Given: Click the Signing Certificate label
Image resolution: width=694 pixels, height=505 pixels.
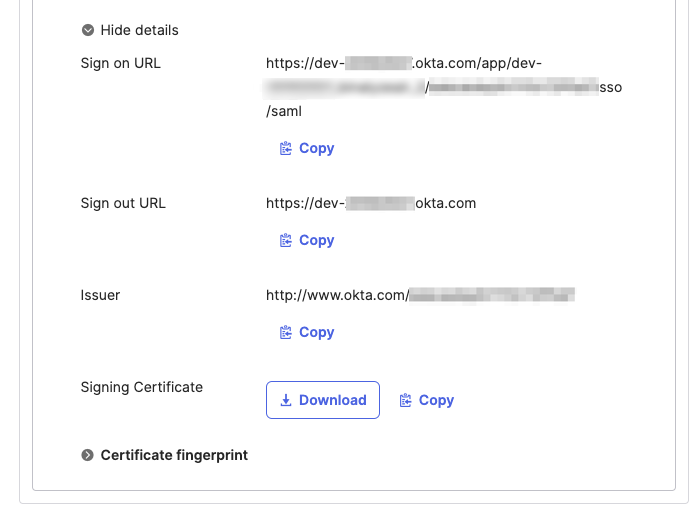Looking at the screenshot, I should pyautogui.click(x=141, y=387).
